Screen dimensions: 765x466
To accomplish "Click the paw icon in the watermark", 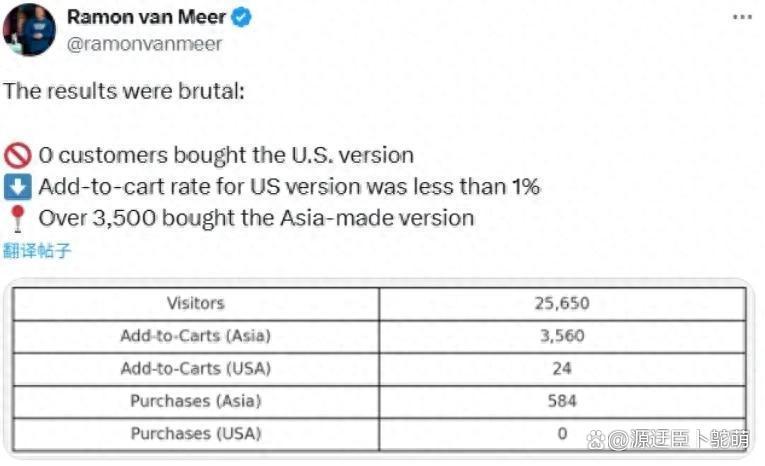I will pos(596,440).
